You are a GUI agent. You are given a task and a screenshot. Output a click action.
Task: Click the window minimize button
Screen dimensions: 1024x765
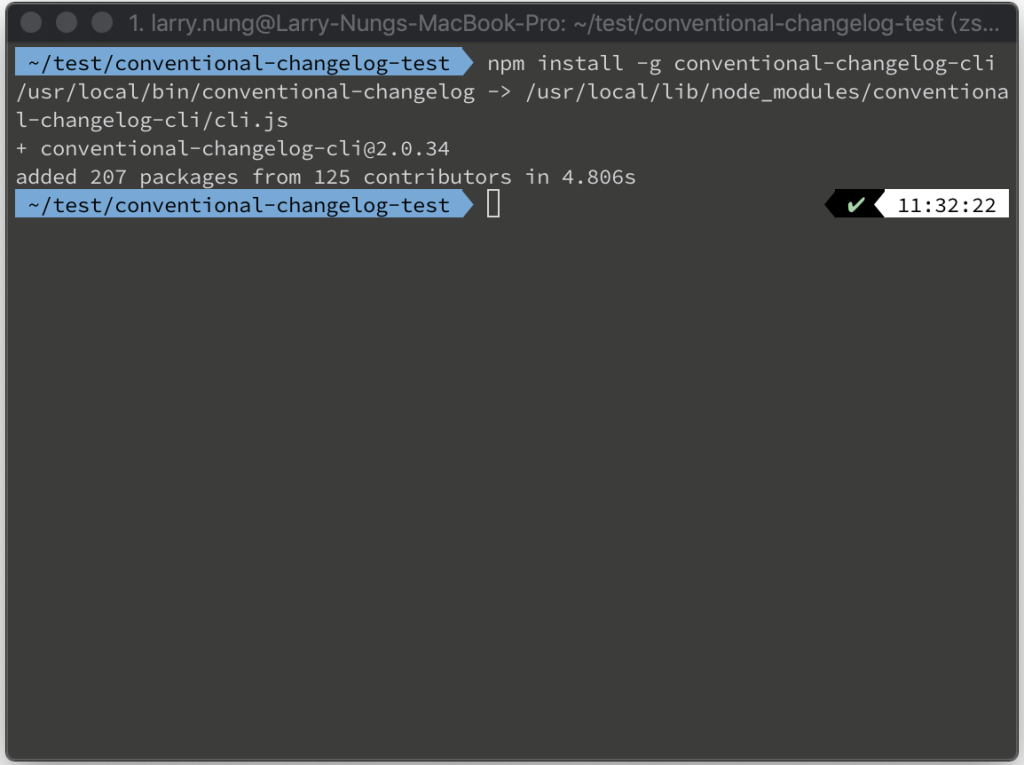[x=67, y=22]
